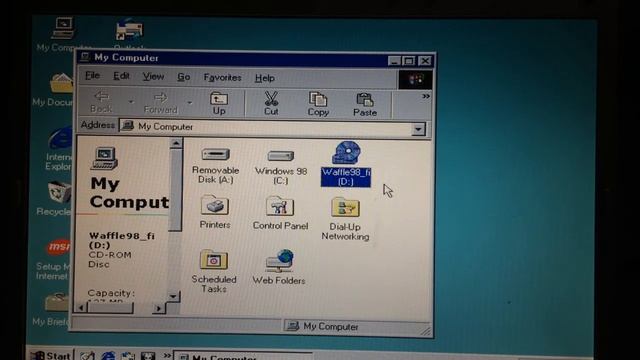Viewport: 640px width, 360px height.
Task: Expand the Forward history dropdown arrow
Action: click(189, 102)
